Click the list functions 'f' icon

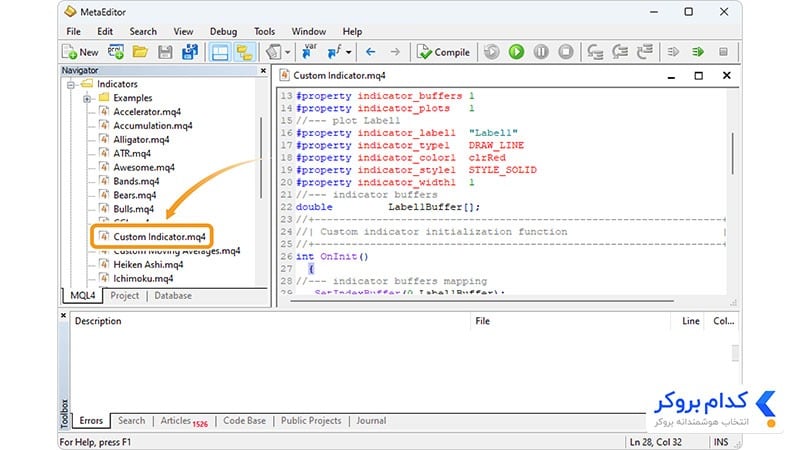pyautogui.click(x=335, y=52)
